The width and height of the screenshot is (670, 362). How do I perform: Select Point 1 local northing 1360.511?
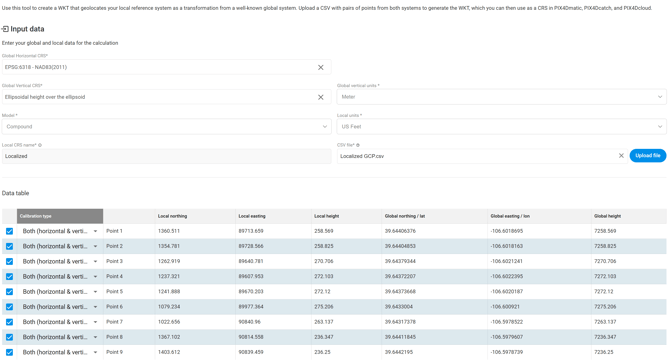click(x=169, y=231)
